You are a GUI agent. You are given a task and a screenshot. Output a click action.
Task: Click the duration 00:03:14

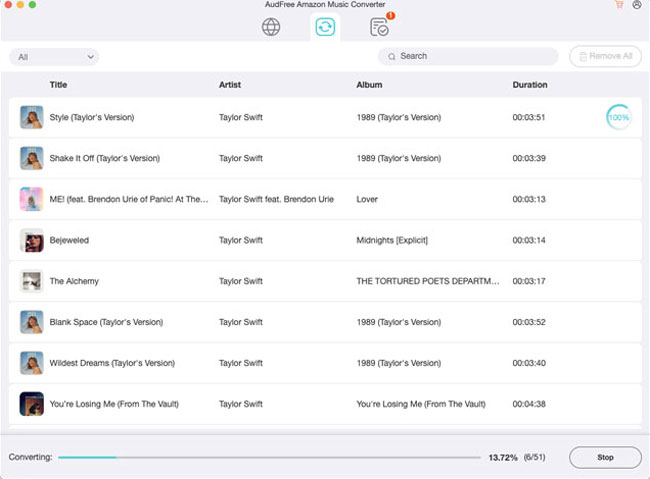[x=529, y=241]
